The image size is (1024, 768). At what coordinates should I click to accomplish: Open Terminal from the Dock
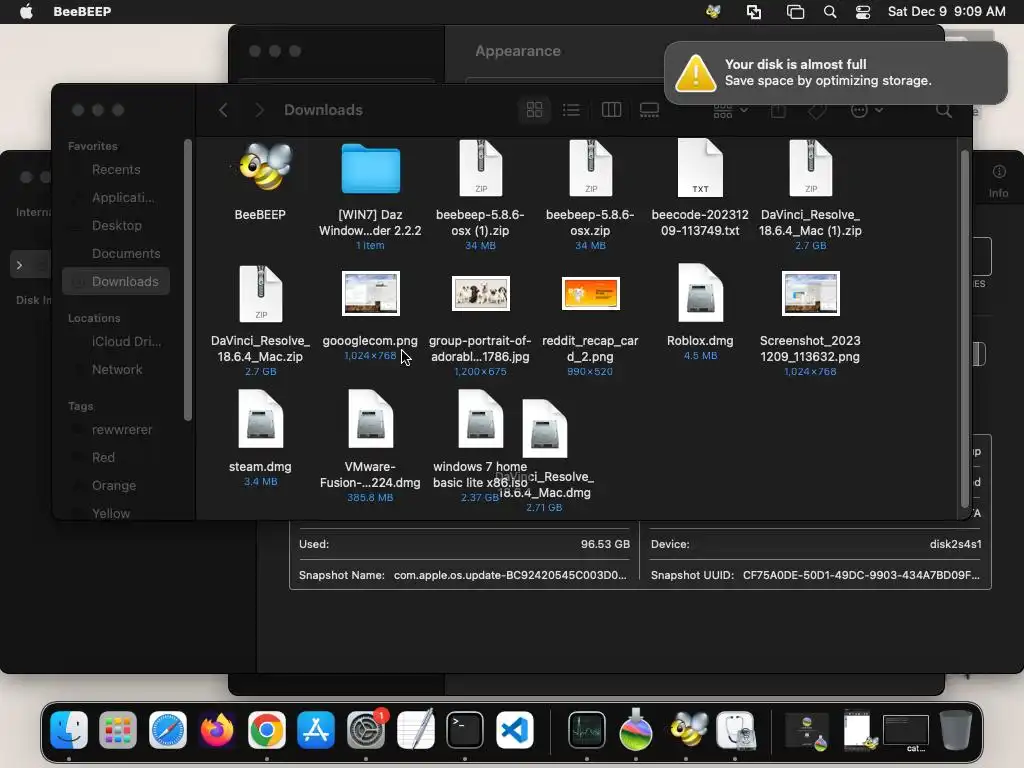coord(464,729)
